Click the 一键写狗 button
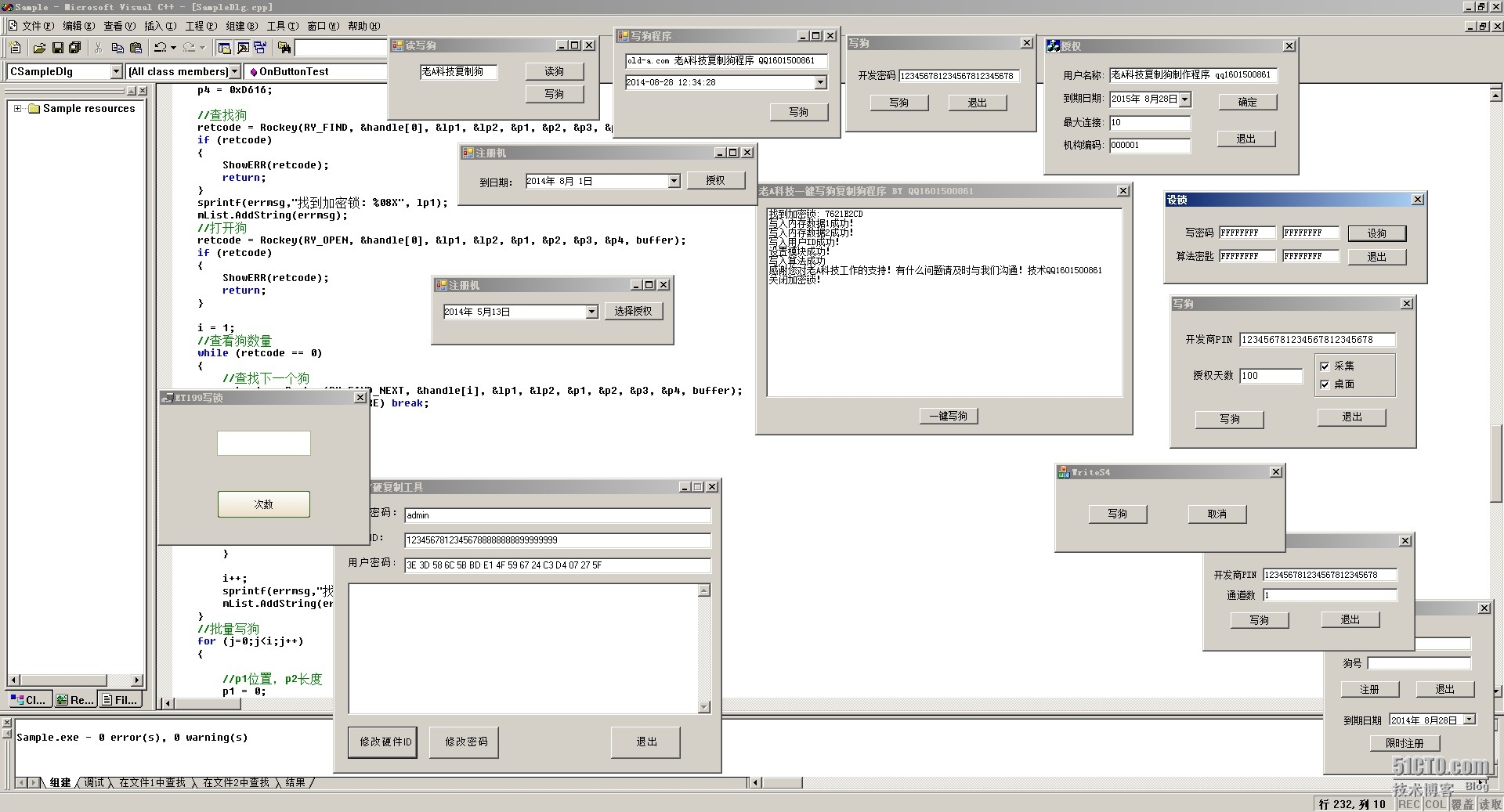 pos(949,417)
